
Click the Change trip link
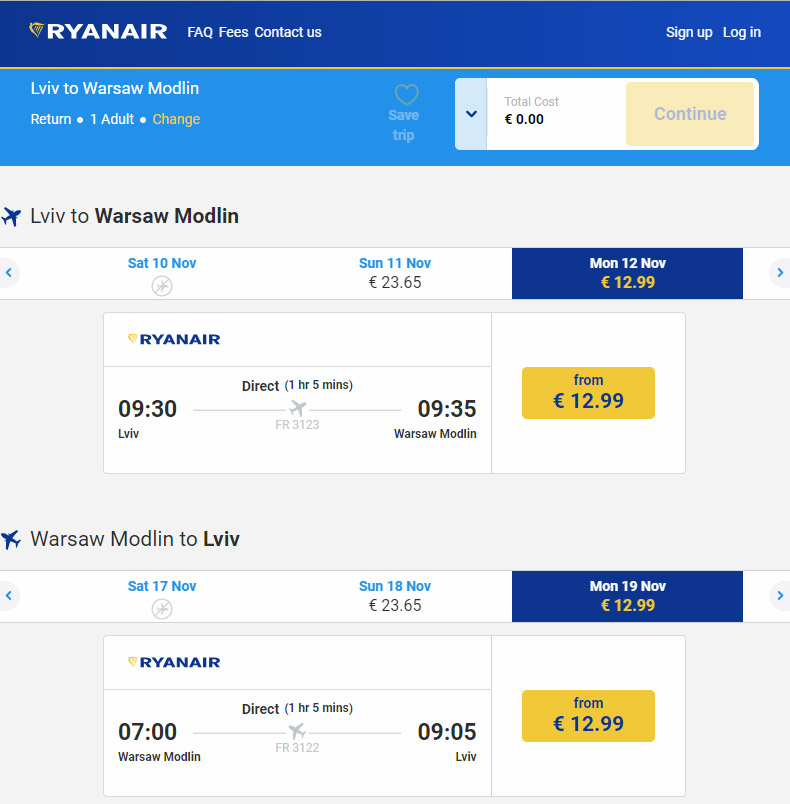tap(176, 119)
